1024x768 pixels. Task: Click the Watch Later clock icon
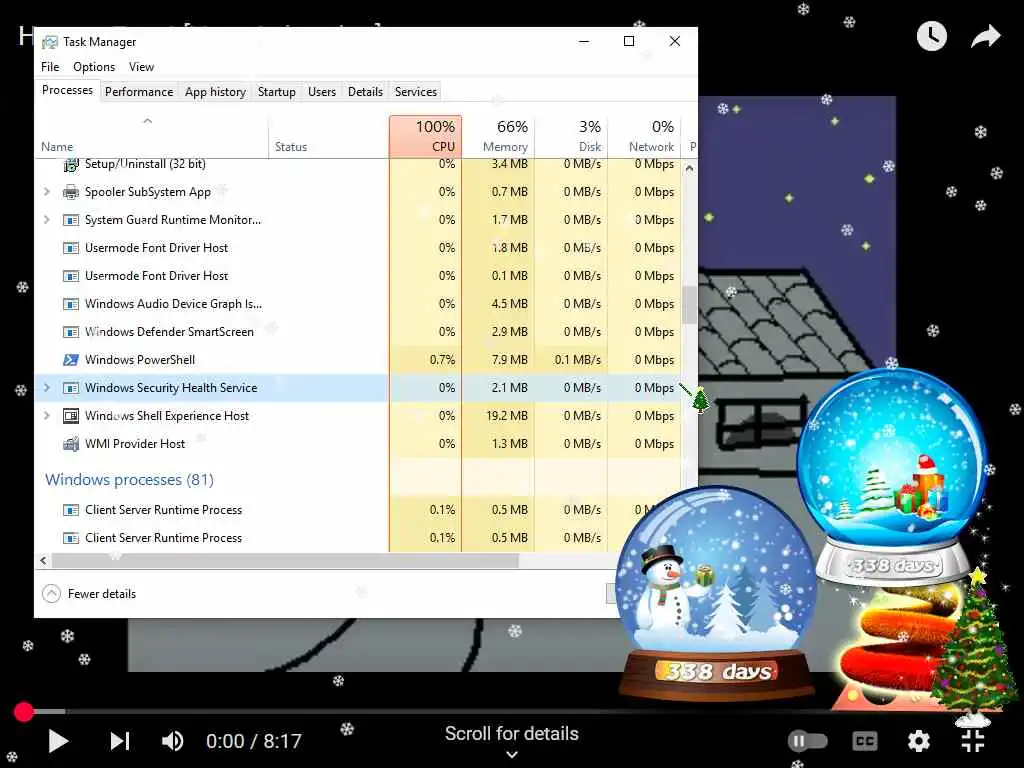pyautogui.click(x=932, y=36)
